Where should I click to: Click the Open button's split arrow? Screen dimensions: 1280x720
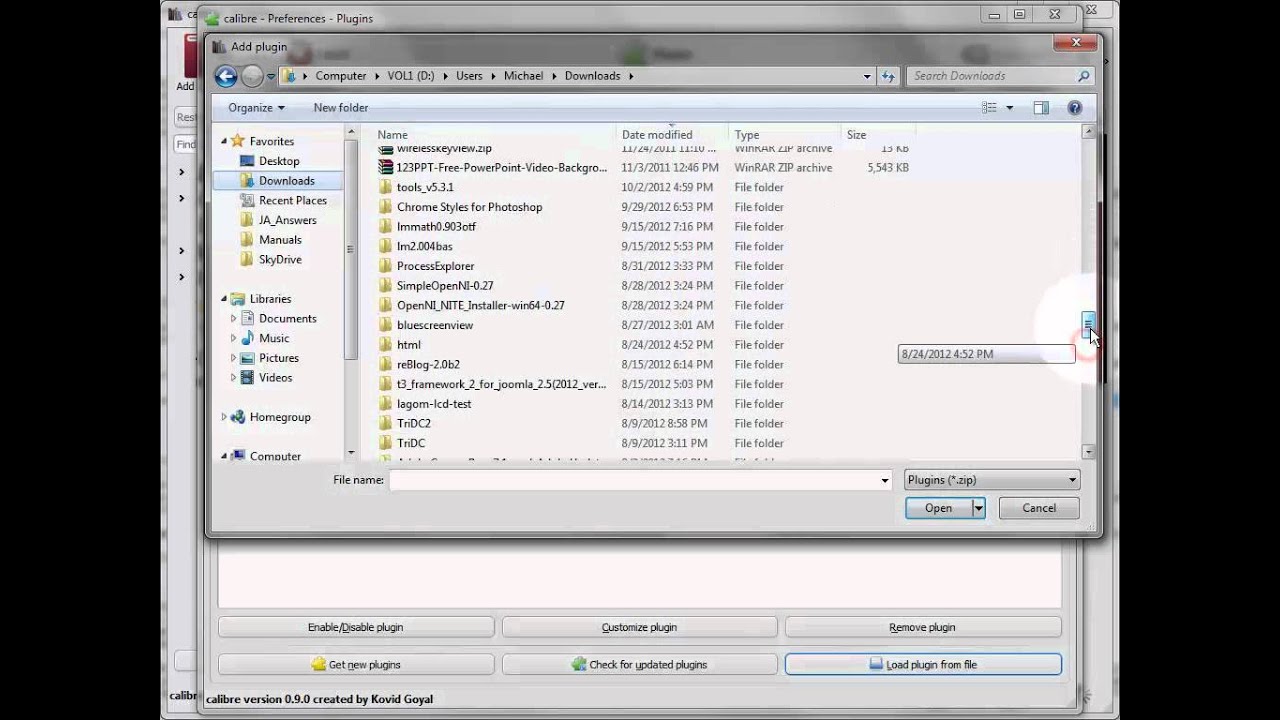(979, 508)
